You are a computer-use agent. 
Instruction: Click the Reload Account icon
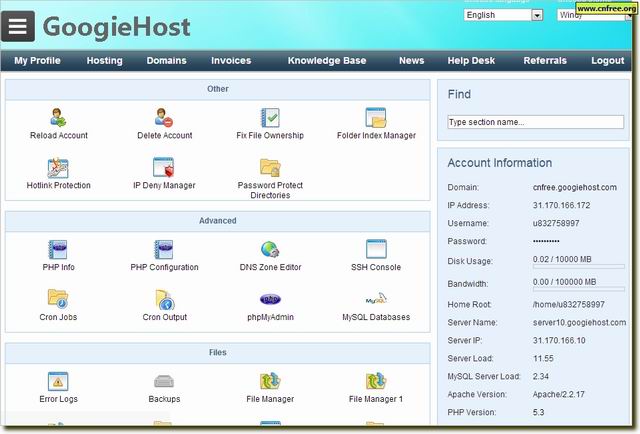coord(58,118)
